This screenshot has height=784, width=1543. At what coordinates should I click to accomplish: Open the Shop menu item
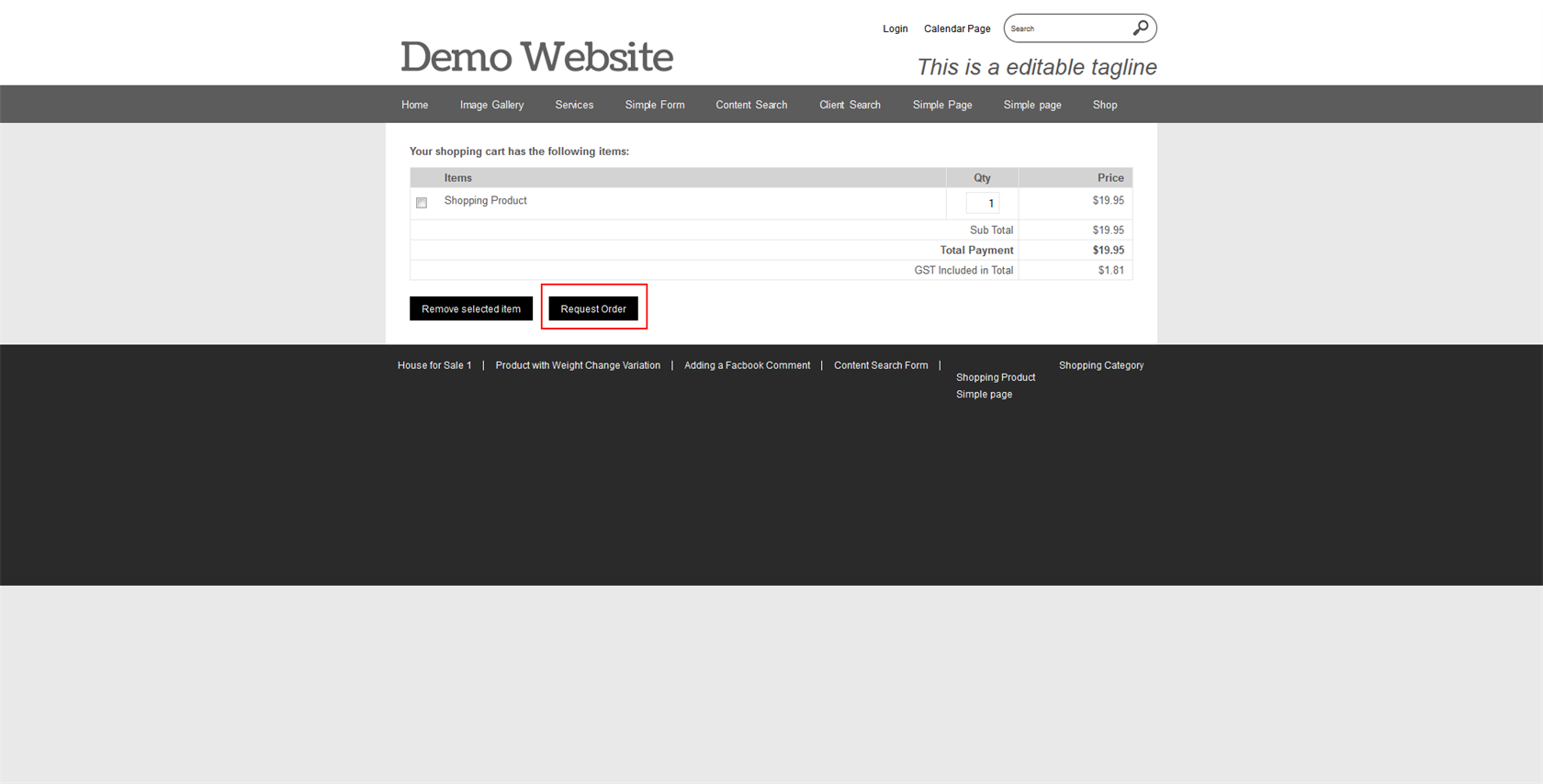1104,105
